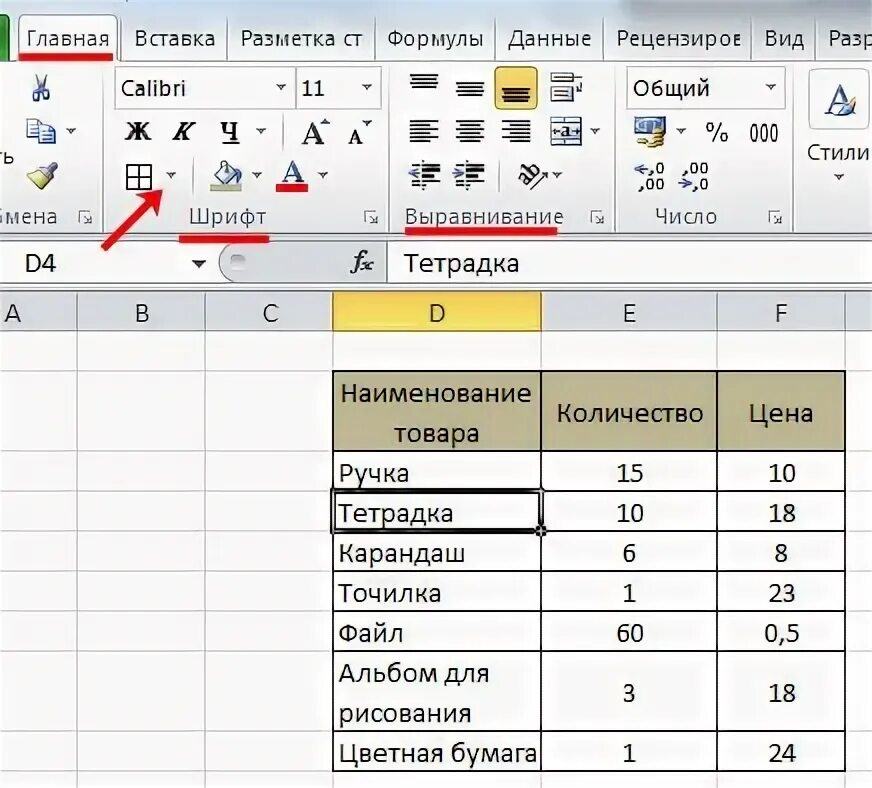872x788 pixels.
Task: Toggle bottom vertical alignment (highlighted)
Action: click(x=516, y=88)
